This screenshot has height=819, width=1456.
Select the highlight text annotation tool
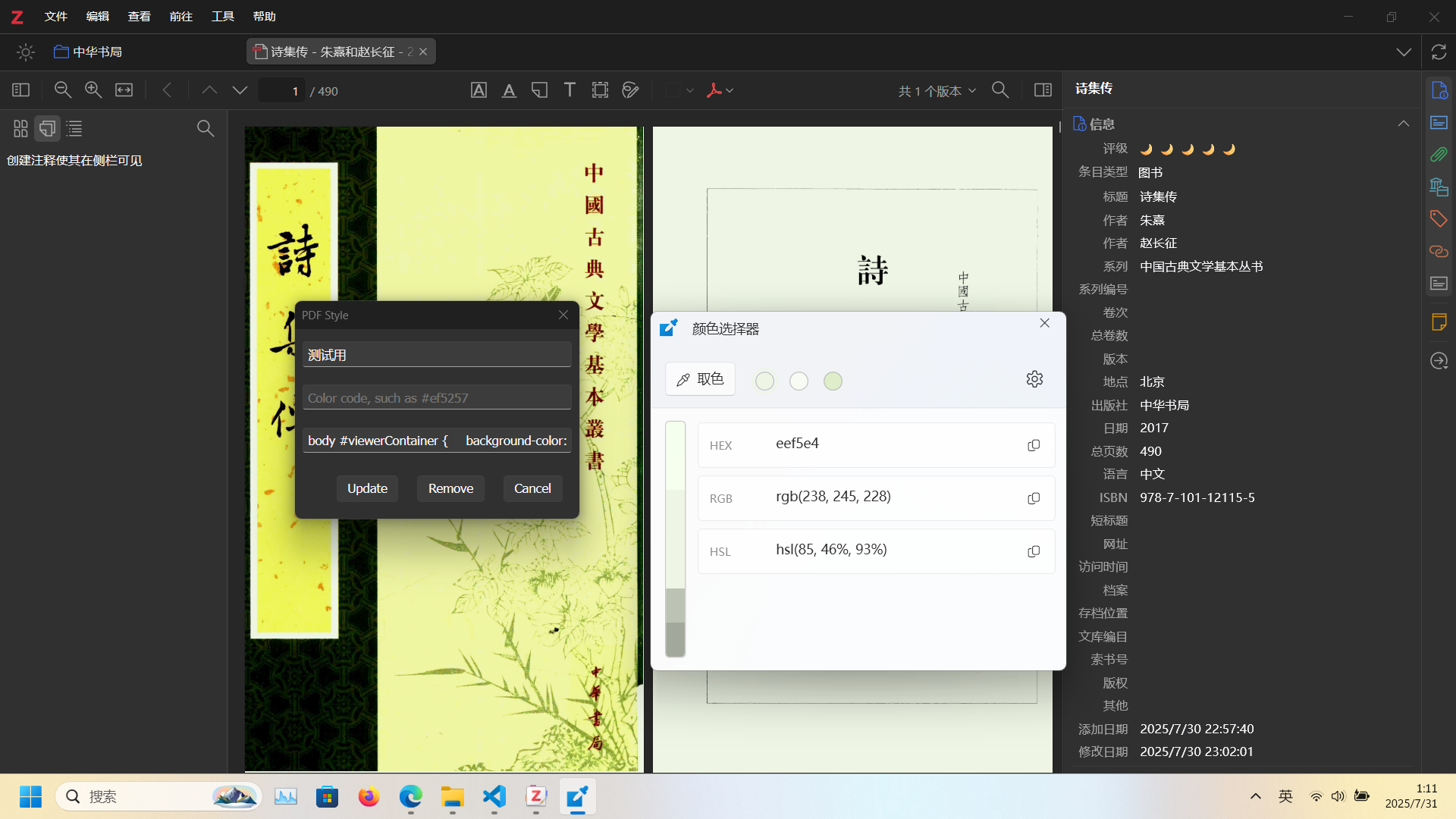(x=479, y=90)
